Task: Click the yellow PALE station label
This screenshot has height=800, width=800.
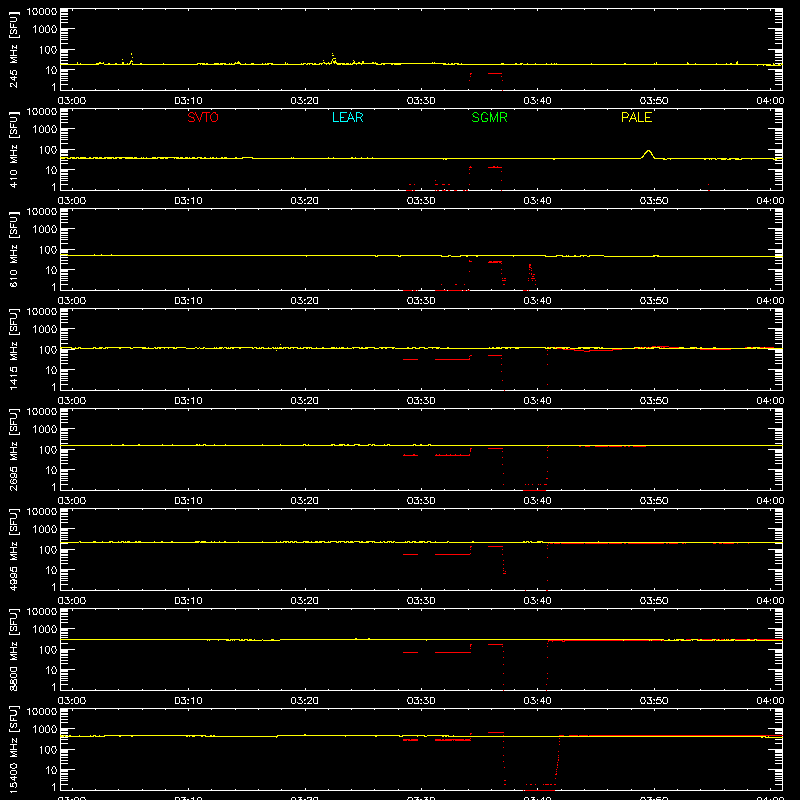Action: click(636, 117)
